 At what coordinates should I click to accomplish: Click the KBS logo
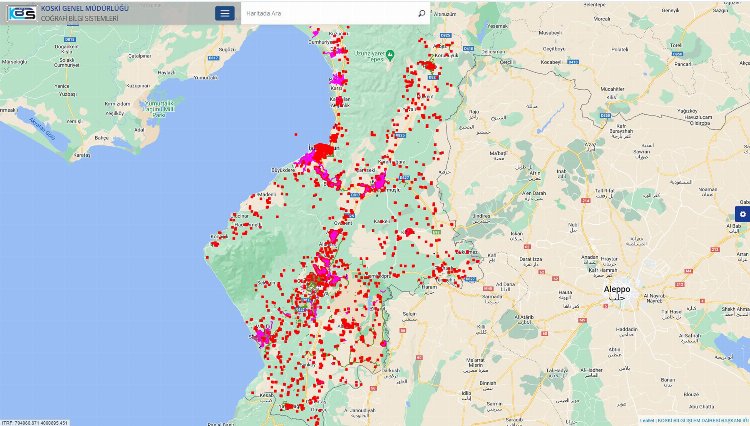(x=20, y=13)
